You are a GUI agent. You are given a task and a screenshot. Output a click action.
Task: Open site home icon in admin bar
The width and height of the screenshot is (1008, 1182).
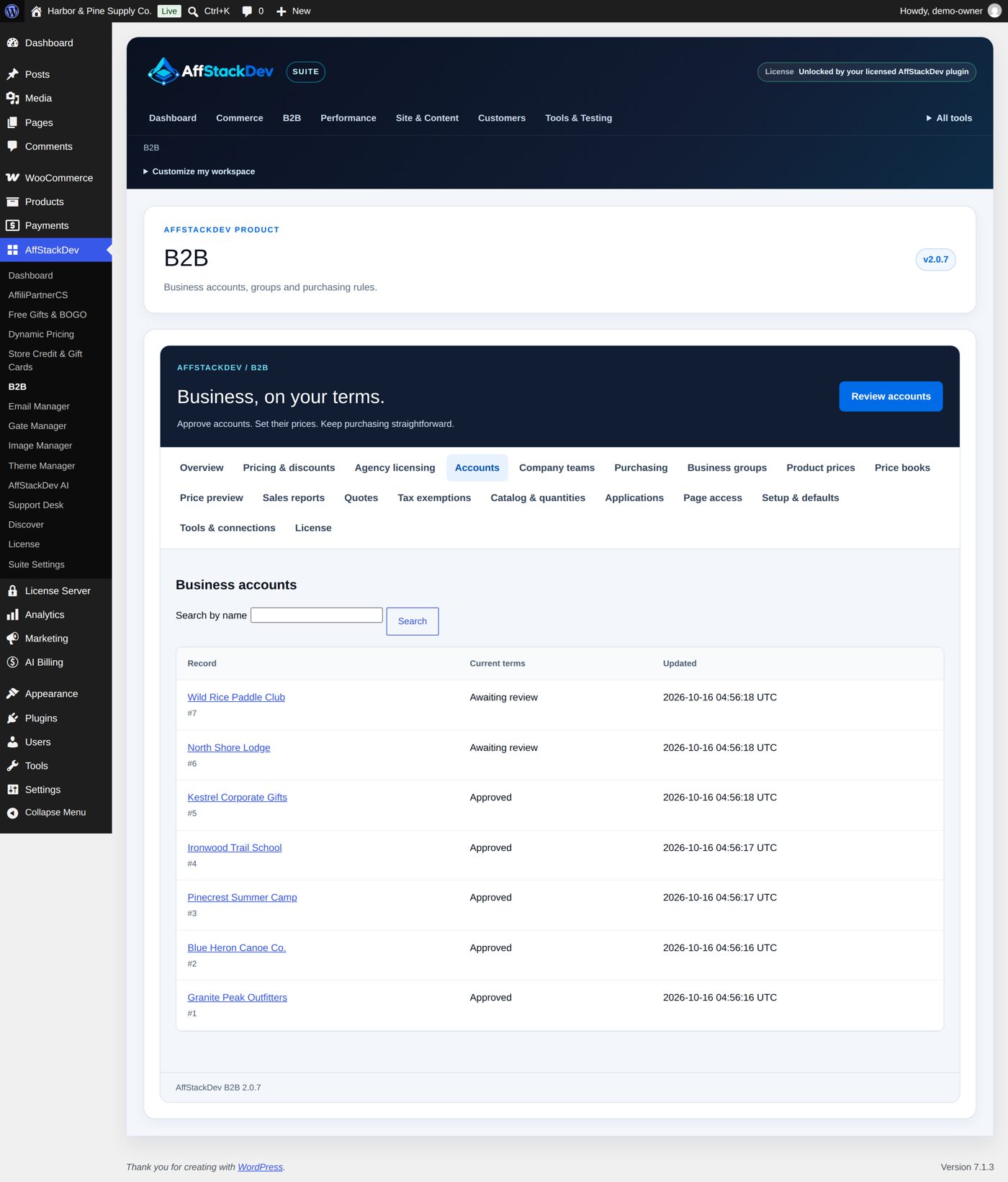point(36,11)
